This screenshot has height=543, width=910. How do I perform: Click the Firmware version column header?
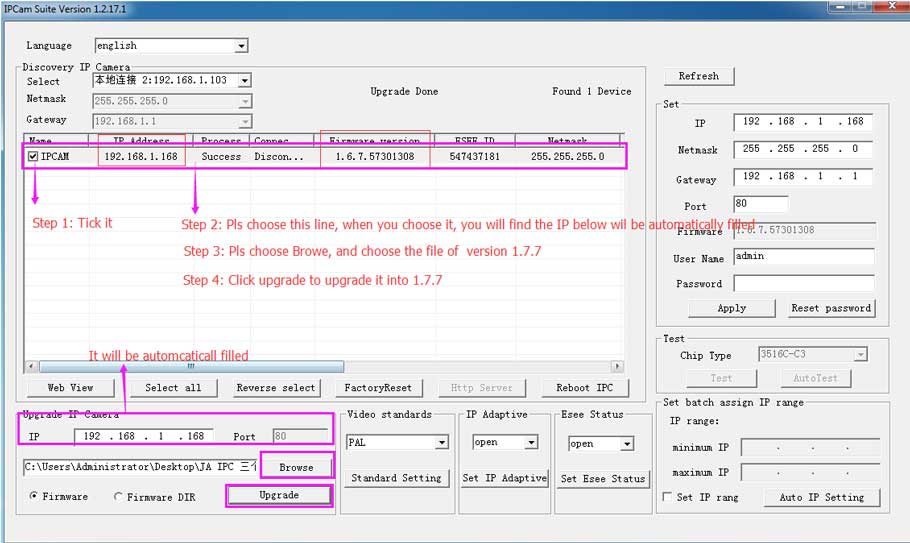(375, 141)
